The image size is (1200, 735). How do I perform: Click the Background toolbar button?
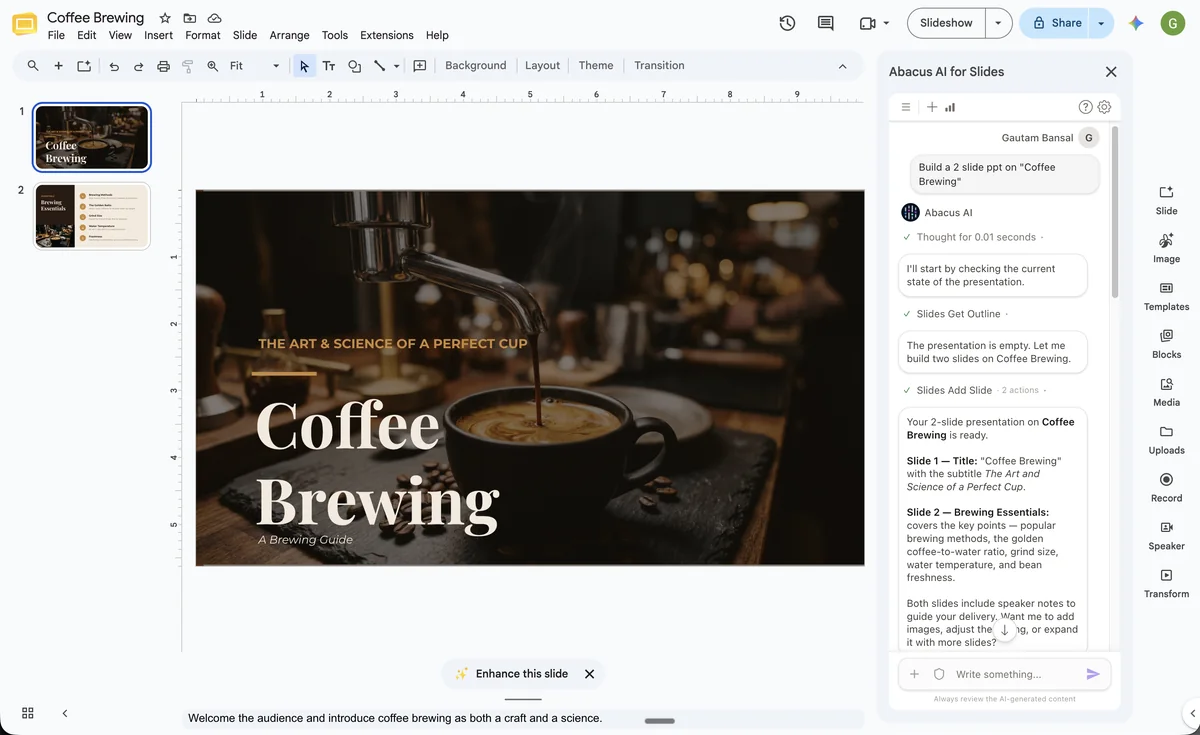click(476, 66)
